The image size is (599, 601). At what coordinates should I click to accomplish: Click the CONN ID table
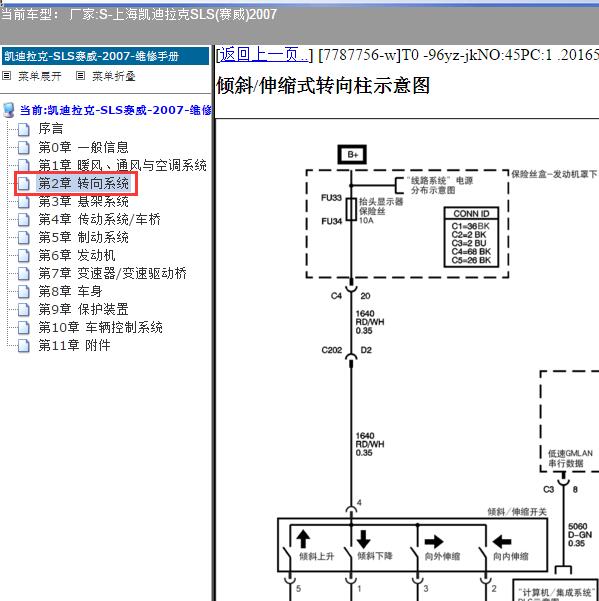[x=472, y=237]
